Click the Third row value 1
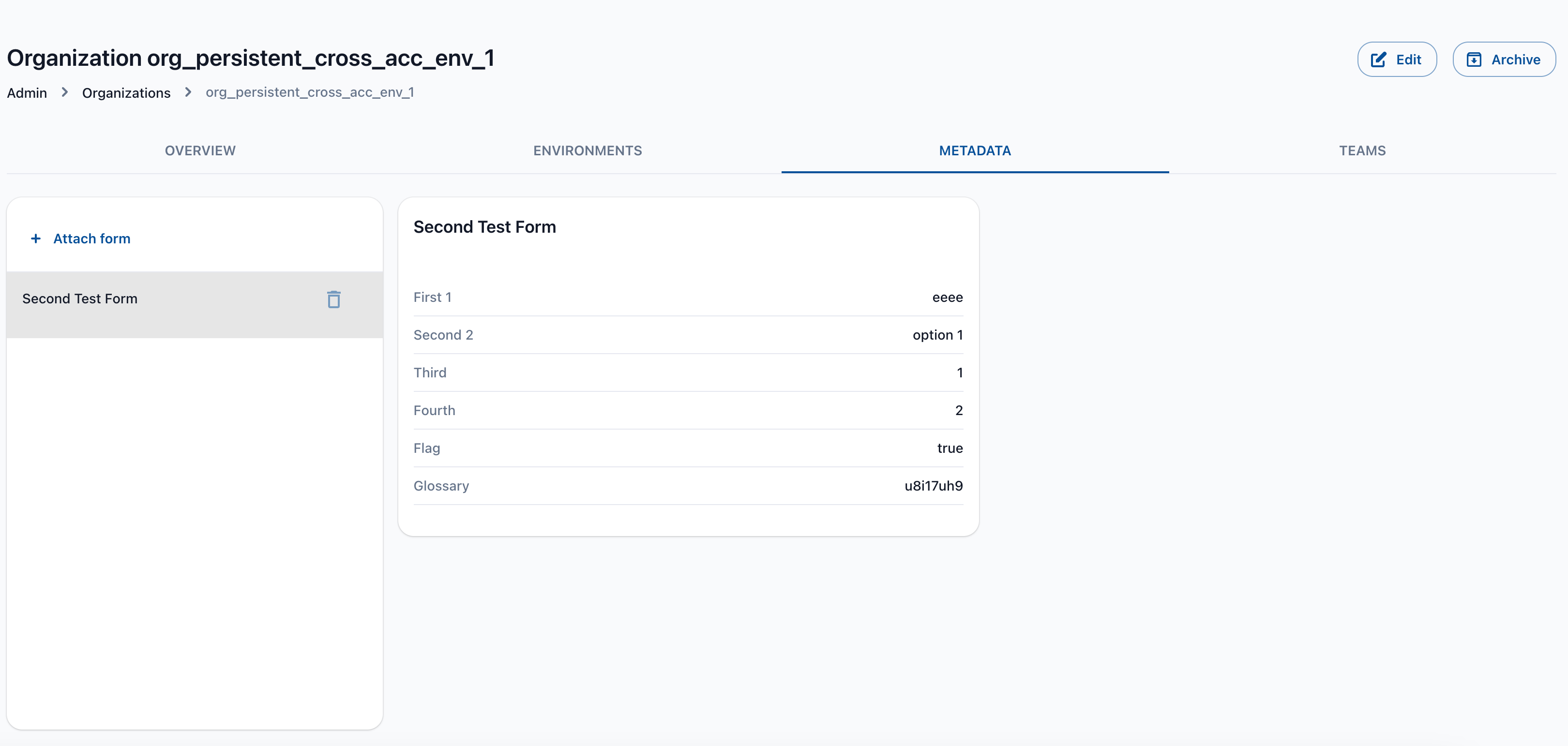 (960, 373)
